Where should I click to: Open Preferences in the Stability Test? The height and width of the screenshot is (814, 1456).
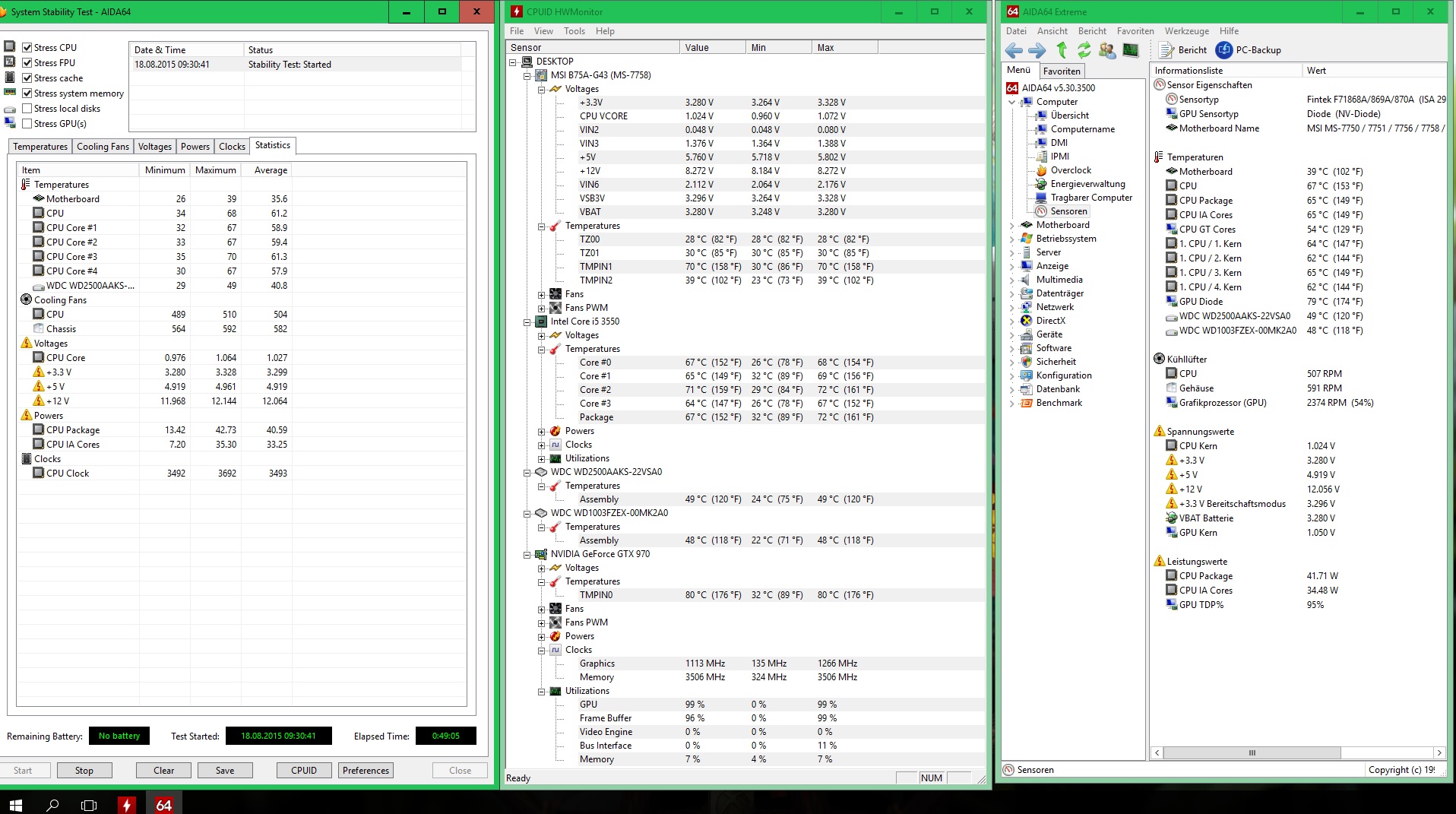(x=366, y=771)
